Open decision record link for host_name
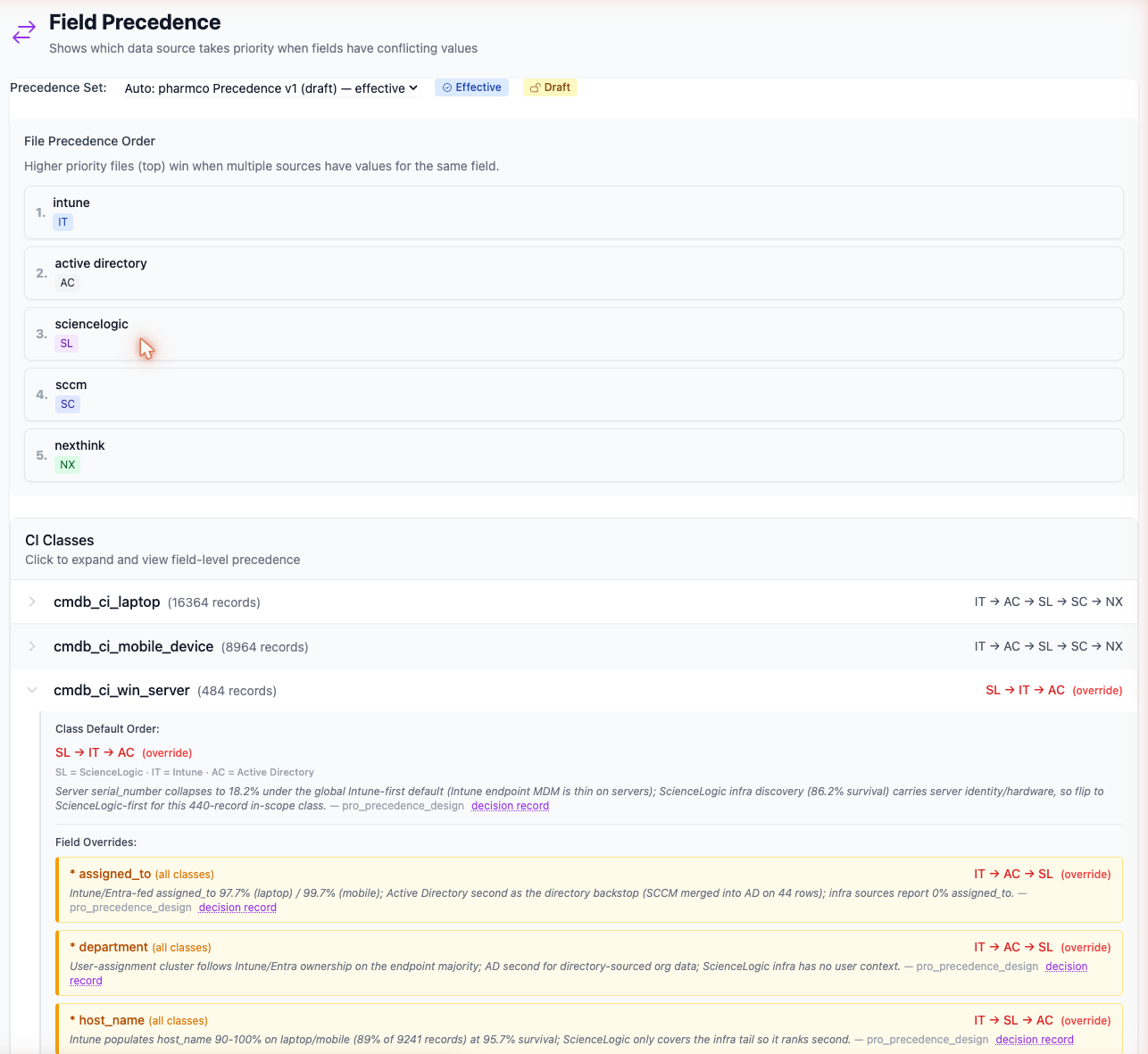Viewport: 1148px width, 1054px height. coord(1035,1040)
